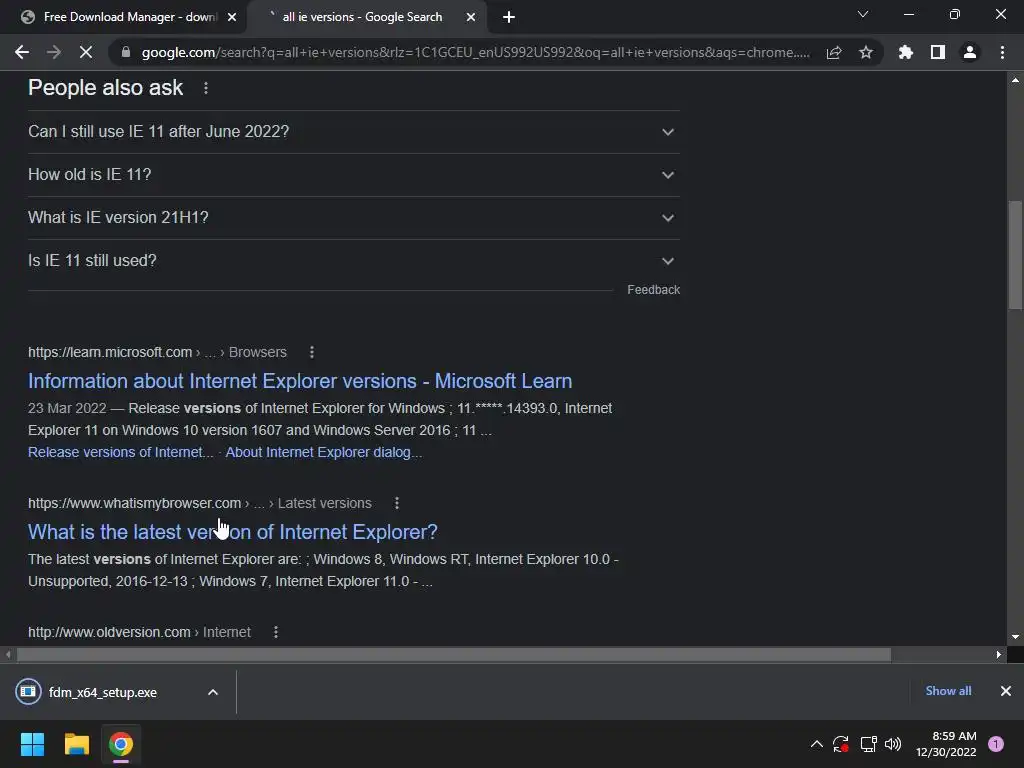Click the learn.microsoft.com breadcrumb URL

point(157,353)
